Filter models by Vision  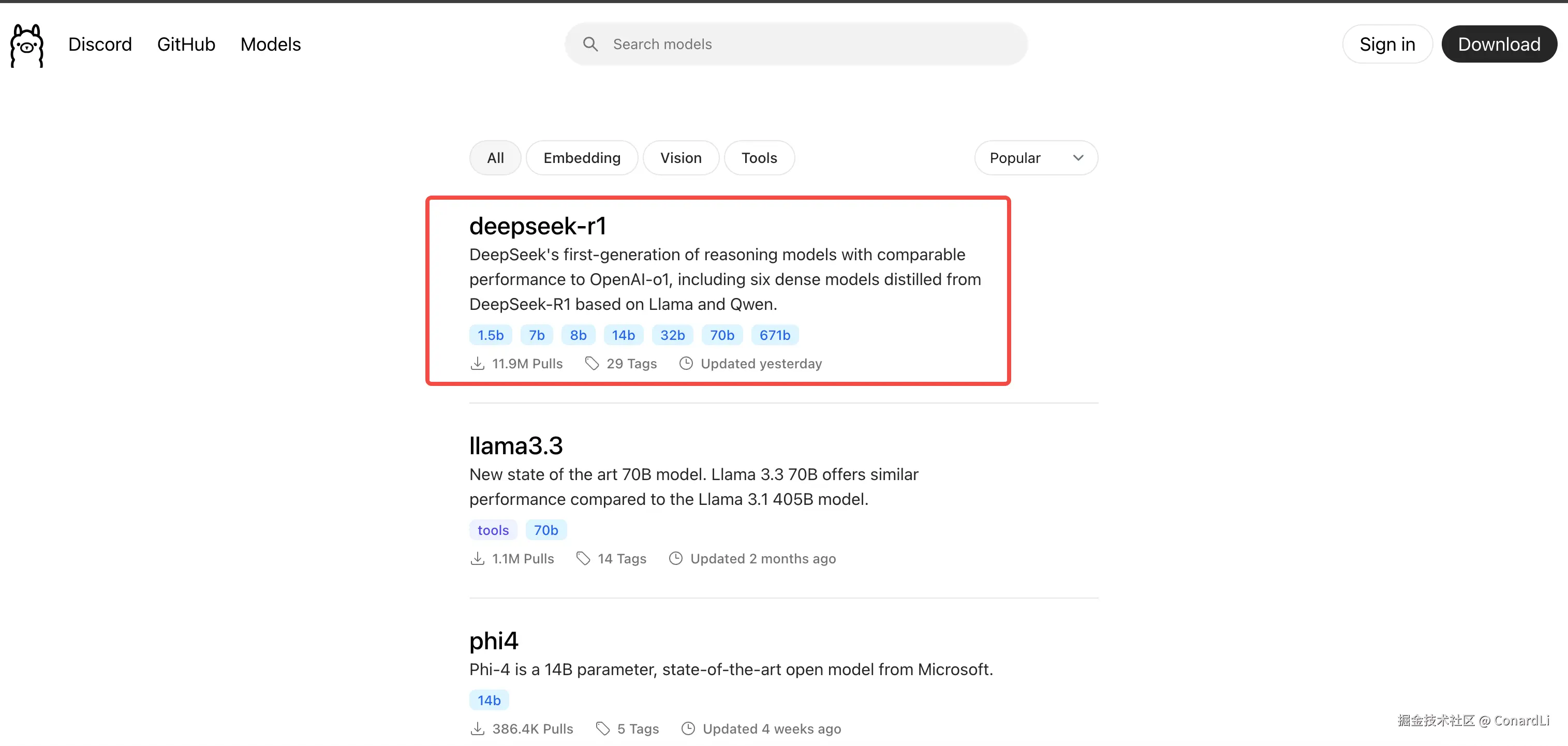pos(681,158)
